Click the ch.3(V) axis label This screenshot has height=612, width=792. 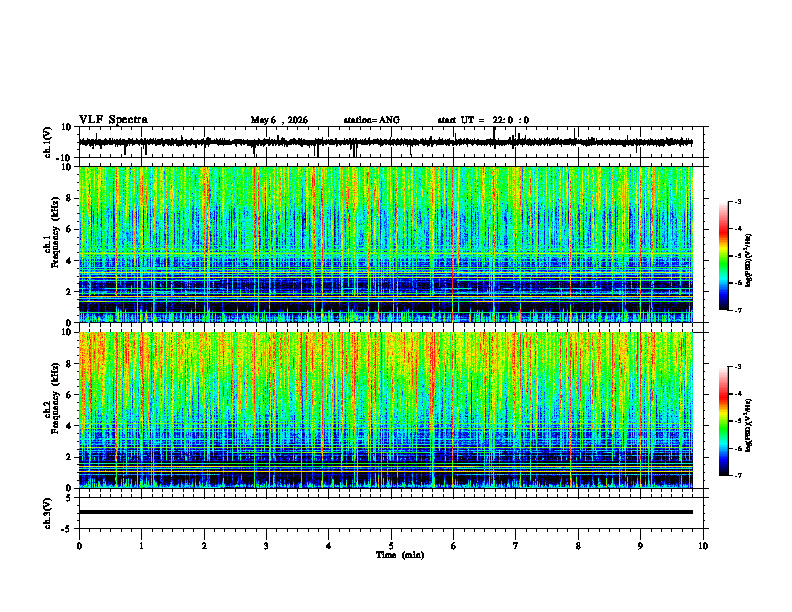pyautogui.click(x=48, y=513)
